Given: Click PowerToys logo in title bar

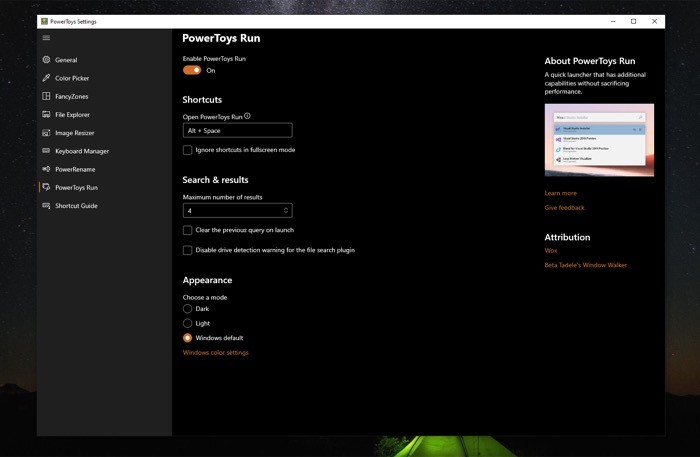Looking at the screenshot, I should point(44,21).
